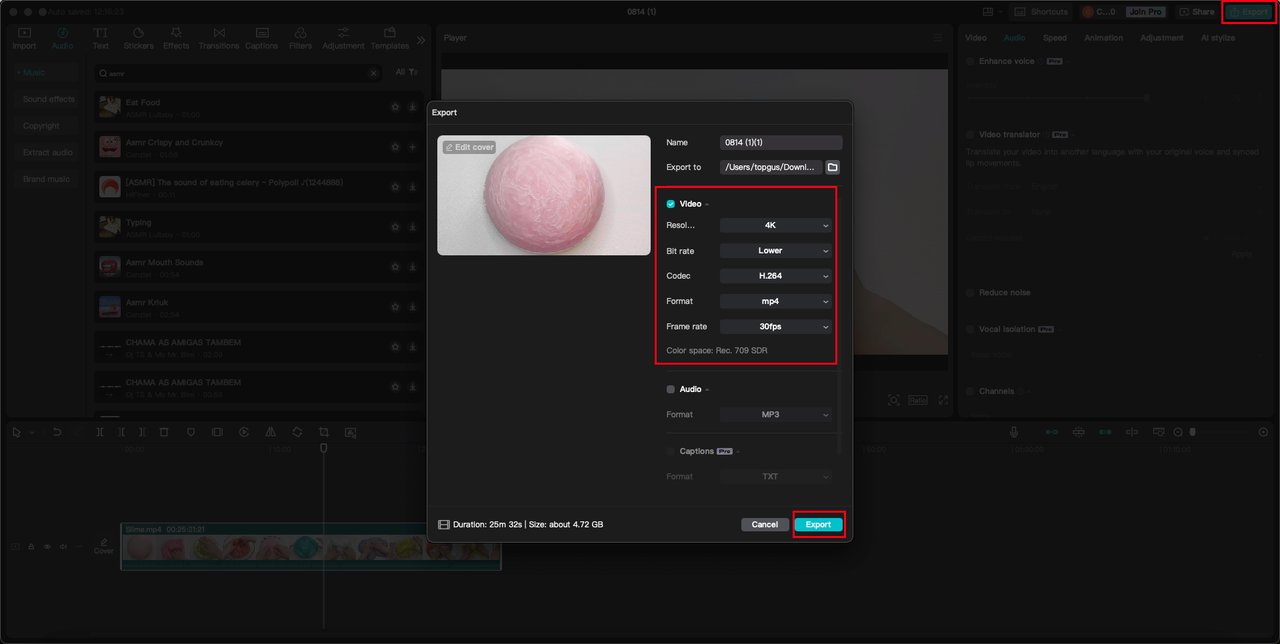The image size is (1280, 644).
Task: Click the top-right Export button in toolbar
Action: (1248, 12)
